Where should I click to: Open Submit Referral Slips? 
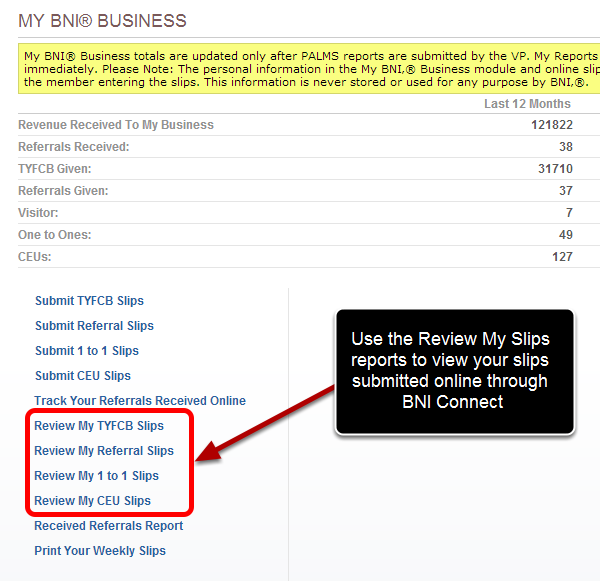[x=94, y=326]
